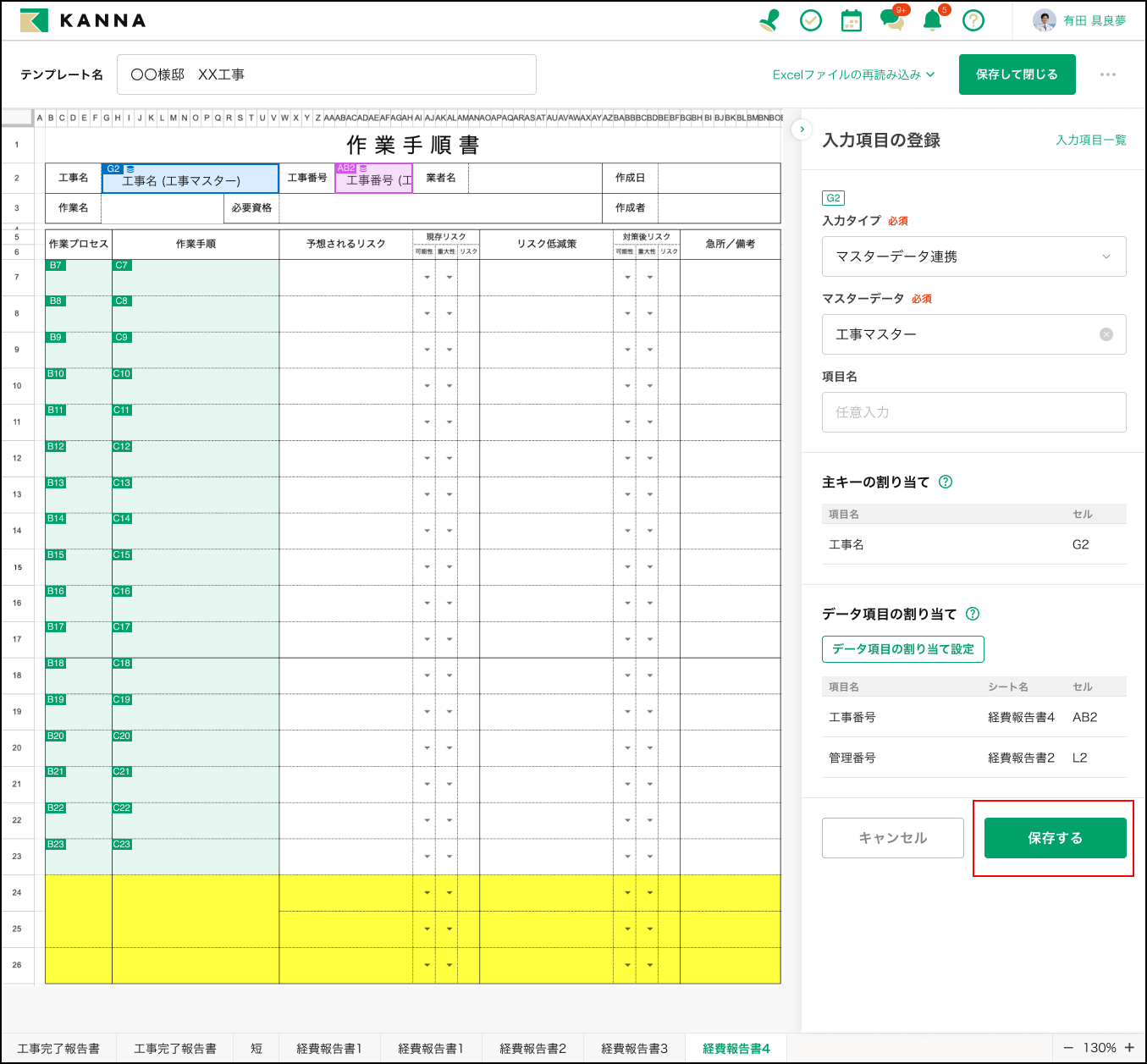
Task: Open the checkmark tasks icon
Action: pyautogui.click(x=811, y=20)
